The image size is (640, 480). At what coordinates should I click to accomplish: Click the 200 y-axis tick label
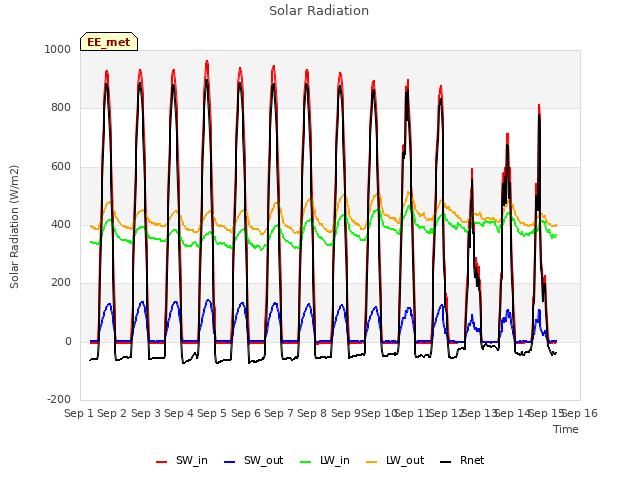(x=61, y=282)
